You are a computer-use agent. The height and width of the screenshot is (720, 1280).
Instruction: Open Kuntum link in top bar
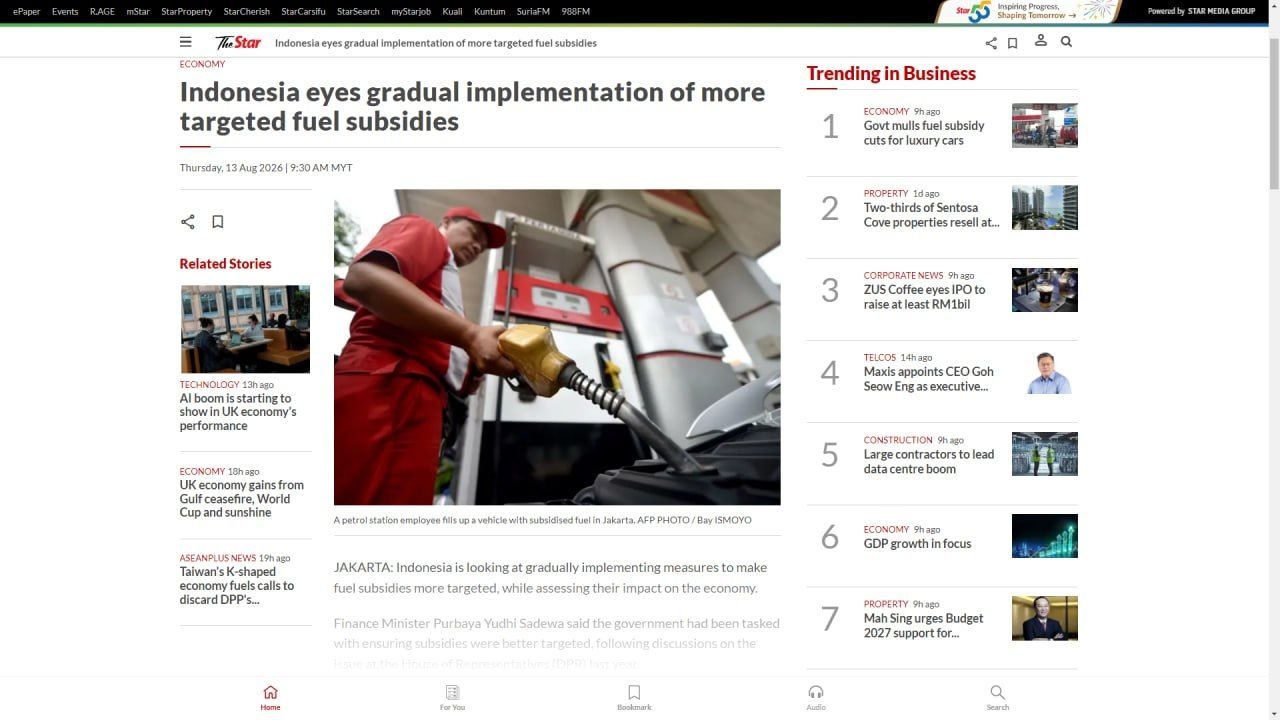pos(490,12)
